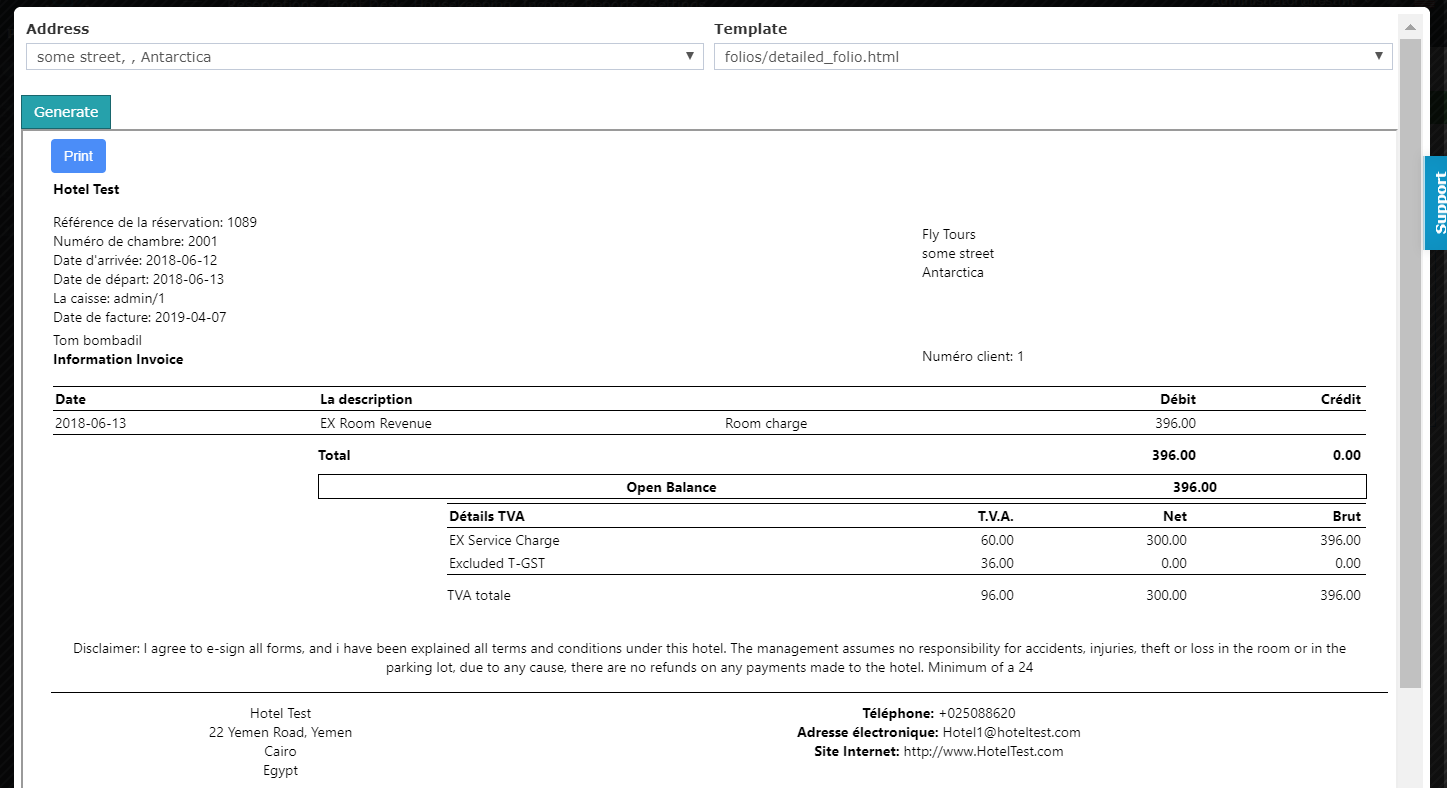Click the T.V.A. column header
The height and width of the screenshot is (788, 1447).
click(996, 516)
